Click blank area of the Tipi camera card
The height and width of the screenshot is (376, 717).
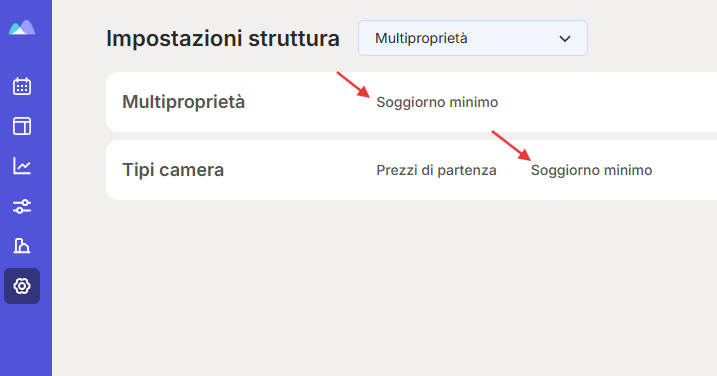(686, 170)
